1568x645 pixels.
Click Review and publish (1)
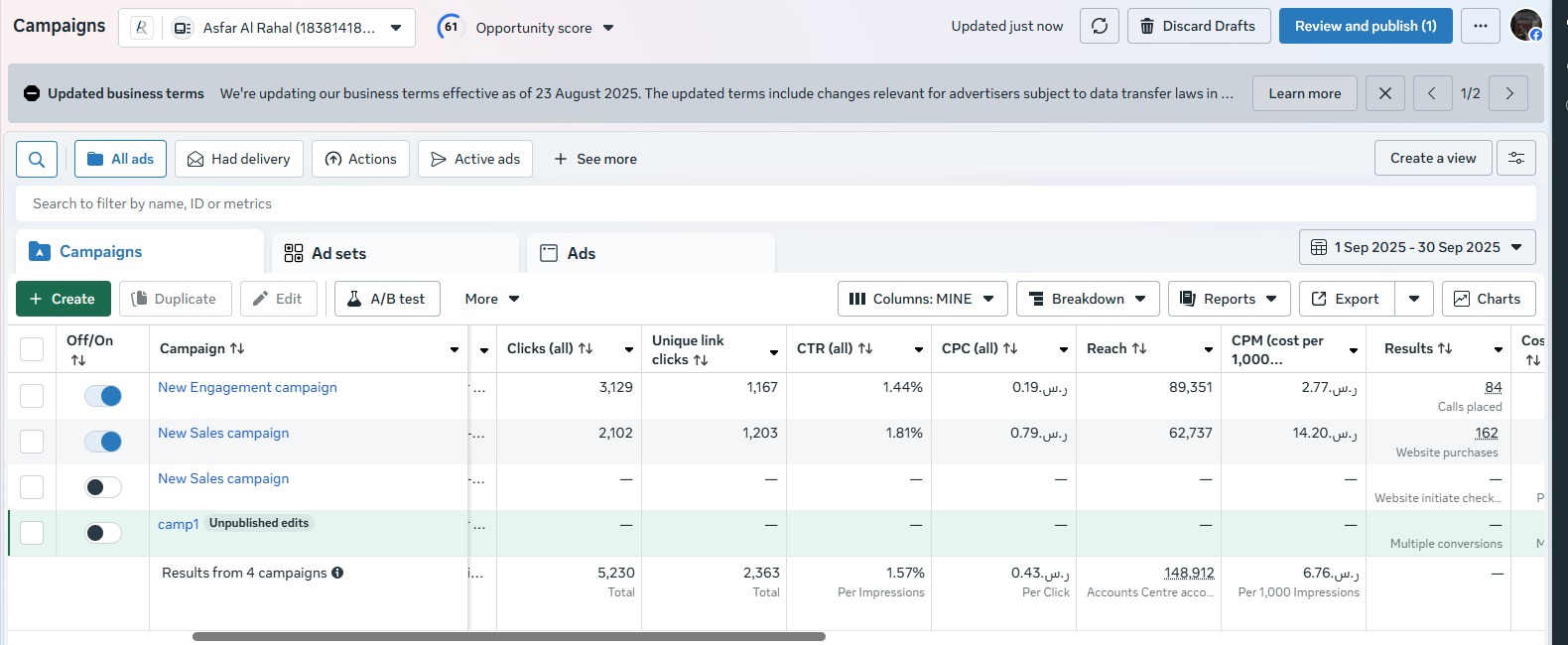coord(1366,26)
